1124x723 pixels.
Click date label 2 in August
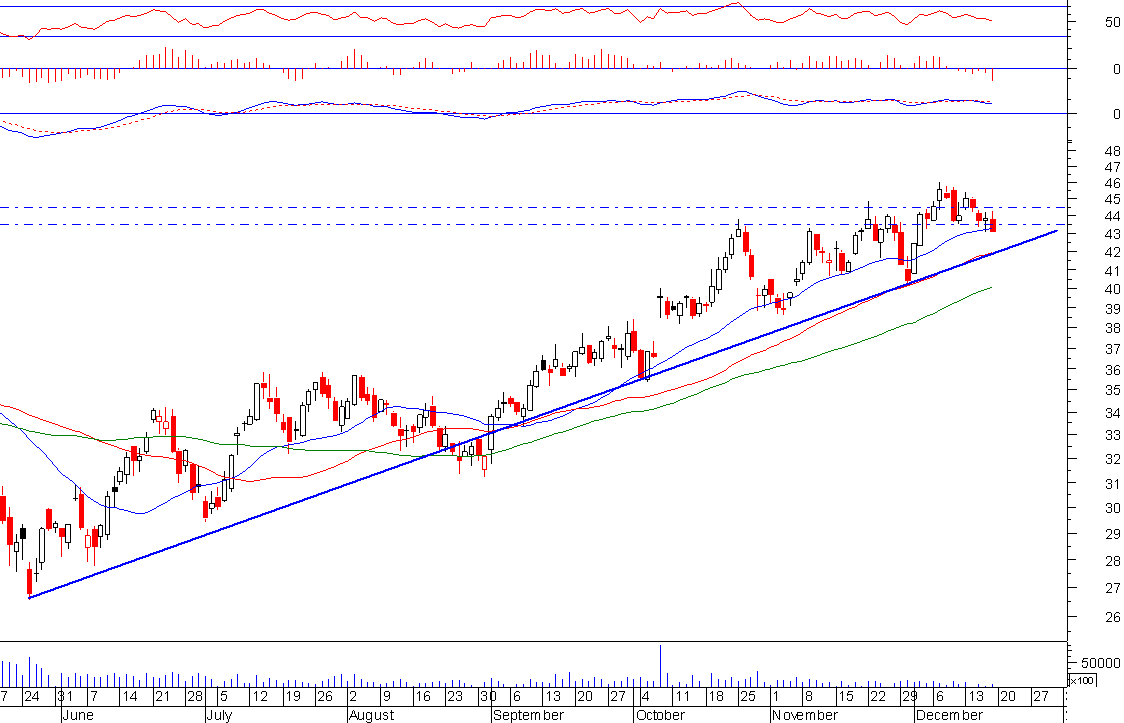click(x=353, y=697)
